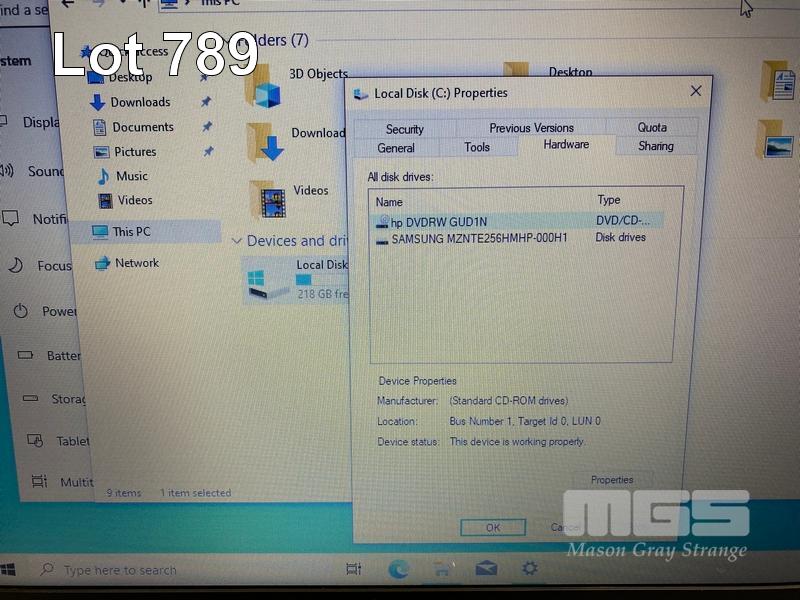The height and width of the screenshot is (600, 800).
Task: Click the Documents page icon in sidebar
Action: coord(99,127)
